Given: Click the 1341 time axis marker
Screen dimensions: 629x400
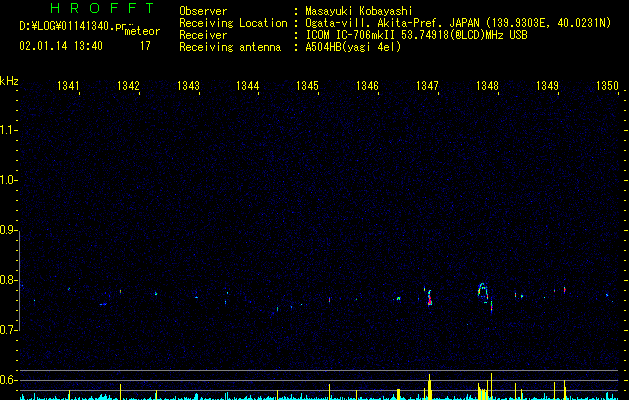Looking at the screenshot, I should pyautogui.click(x=68, y=86).
